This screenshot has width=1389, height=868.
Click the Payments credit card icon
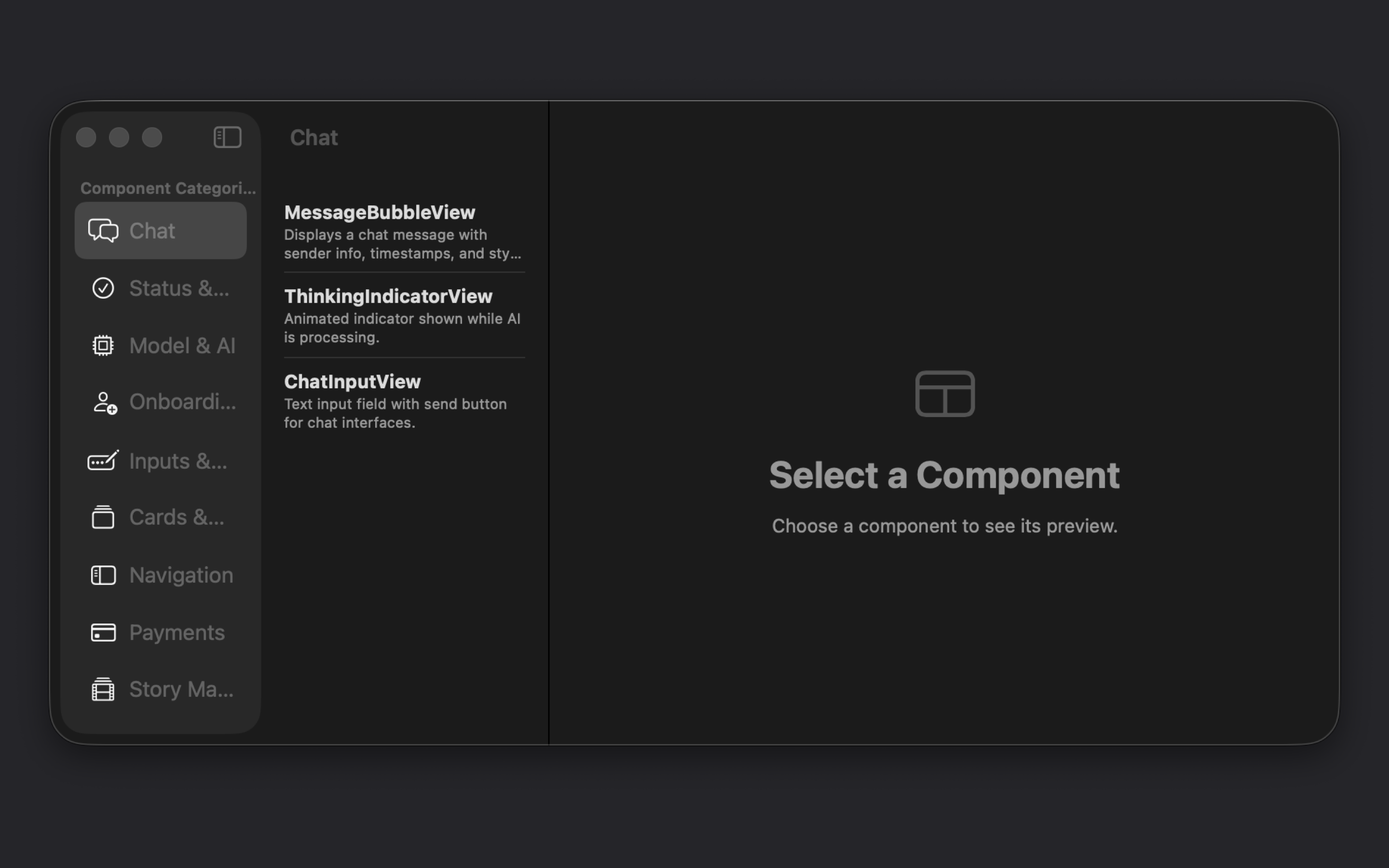[103, 633]
